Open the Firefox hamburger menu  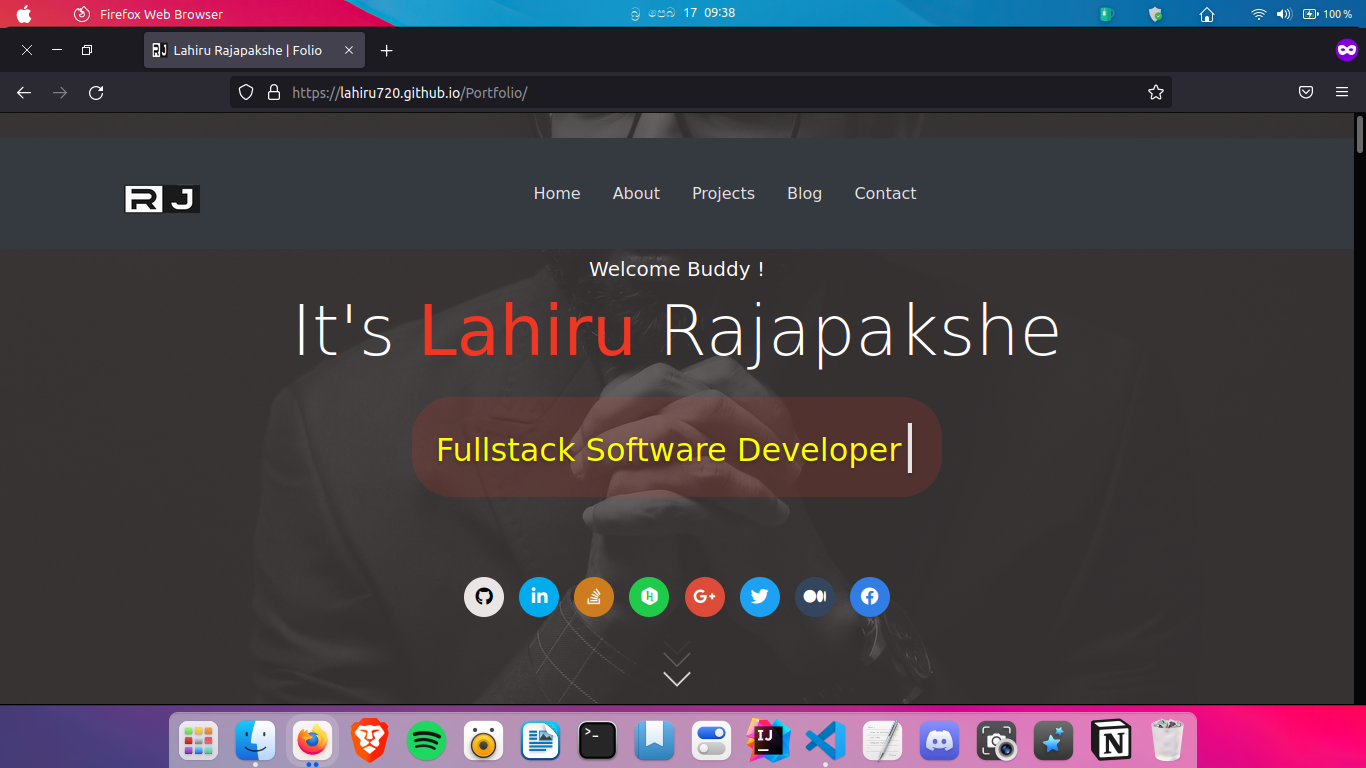pyautogui.click(x=1342, y=92)
